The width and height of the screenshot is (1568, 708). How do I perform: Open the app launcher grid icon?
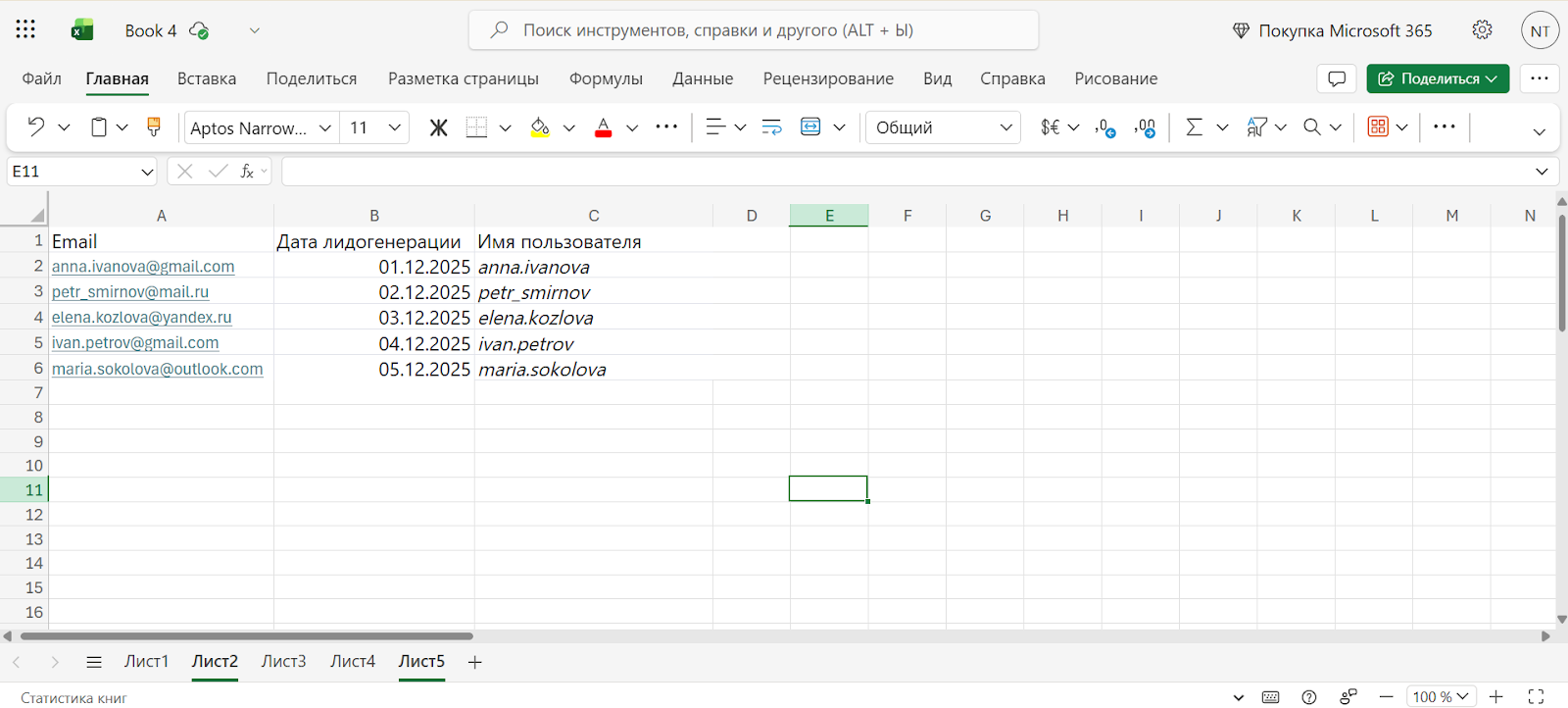click(x=26, y=30)
